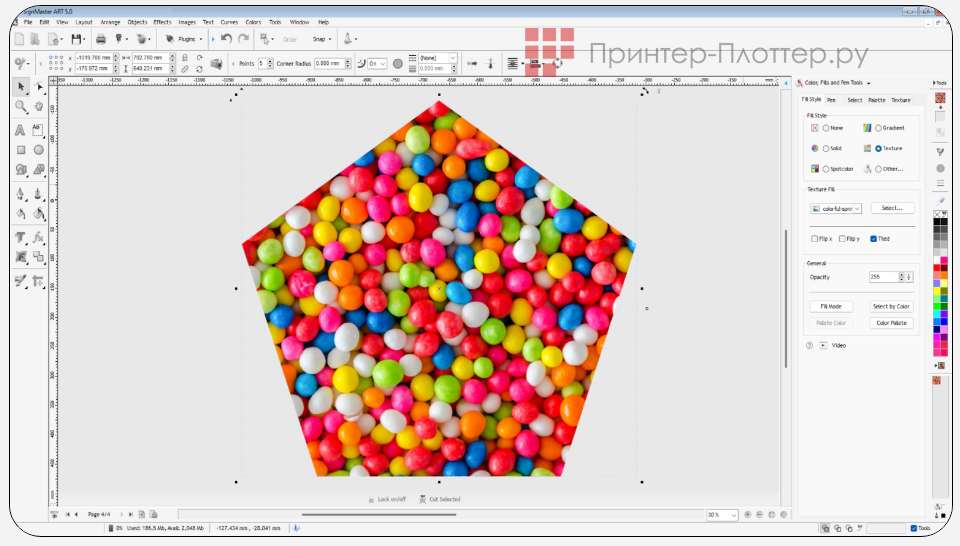Pick the ellipse shape tool
This screenshot has width=960, height=546.
click(x=38, y=150)
